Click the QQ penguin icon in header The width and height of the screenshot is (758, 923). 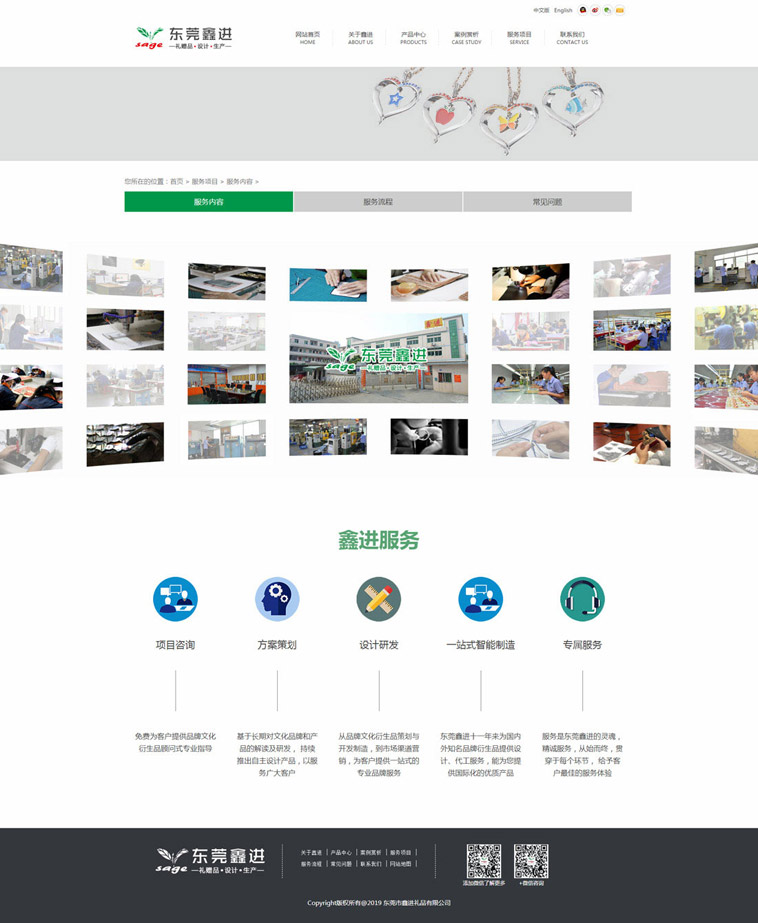[584, 10]
